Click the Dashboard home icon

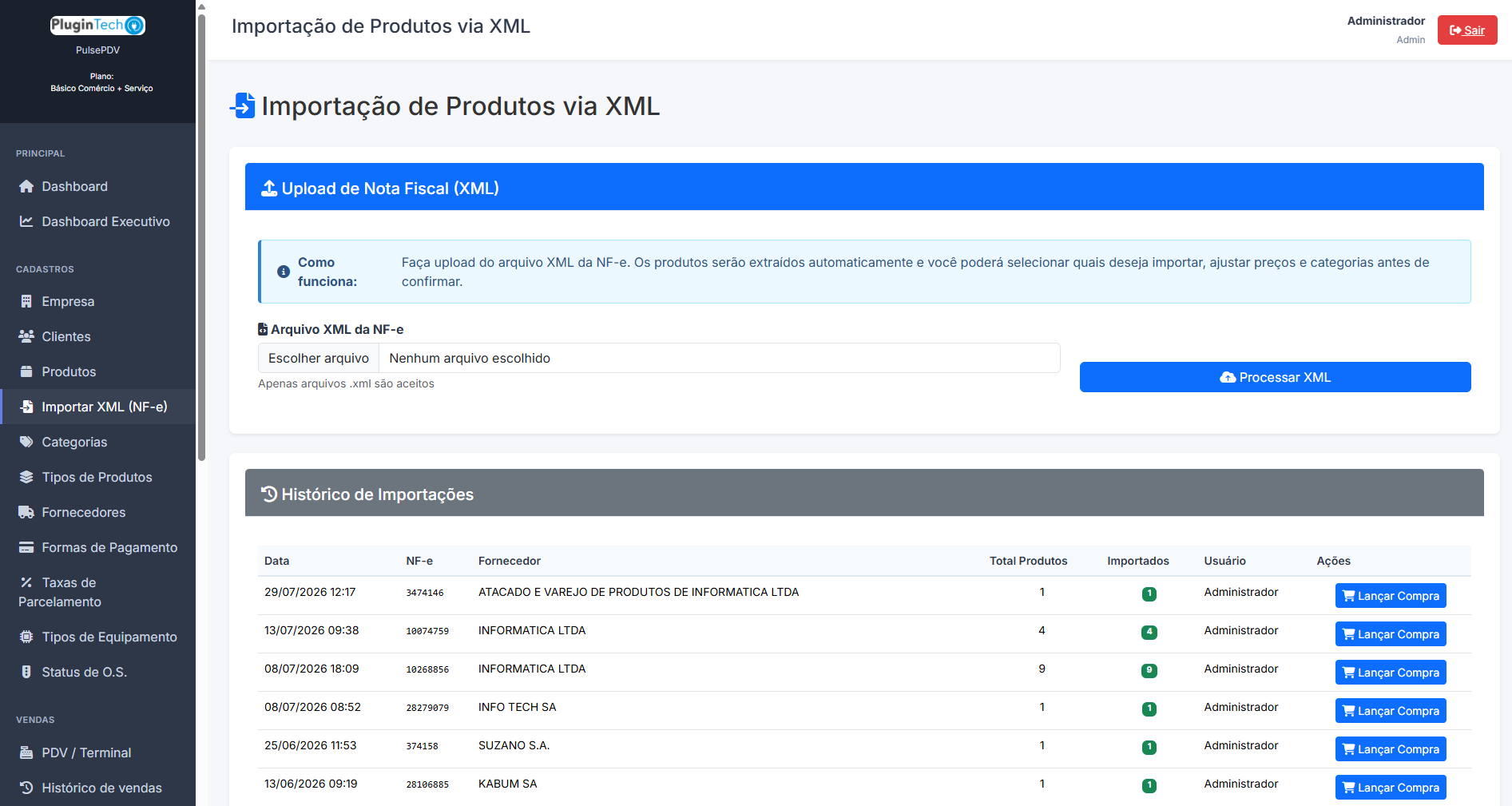point(26,186)
